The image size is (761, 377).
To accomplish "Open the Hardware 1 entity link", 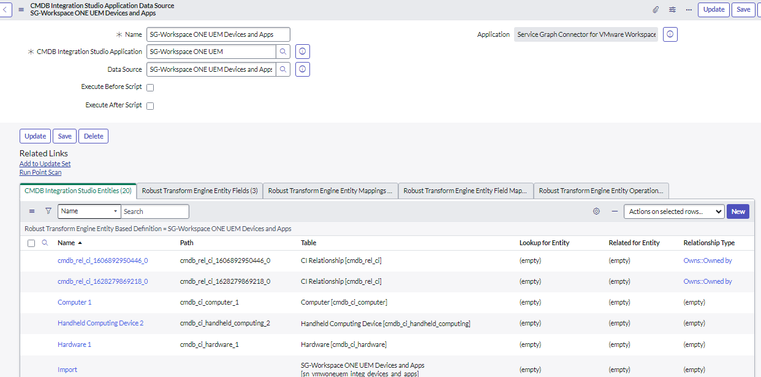I will (74, 344).
